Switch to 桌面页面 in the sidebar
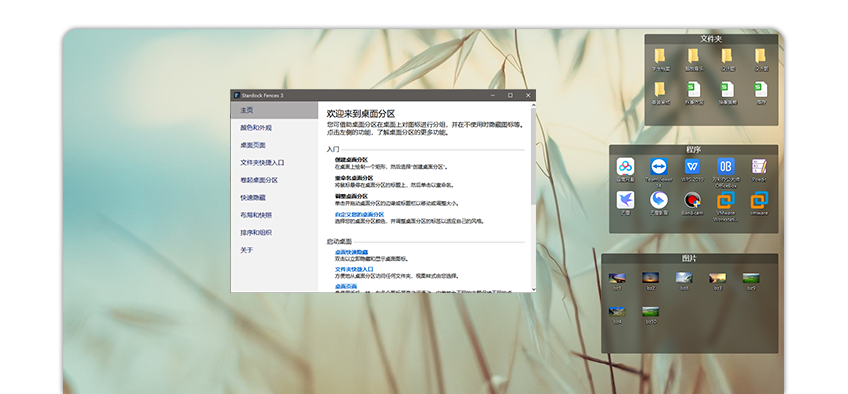Image resolution: width=848 pixels, height=394 pixels. point(274,145)
